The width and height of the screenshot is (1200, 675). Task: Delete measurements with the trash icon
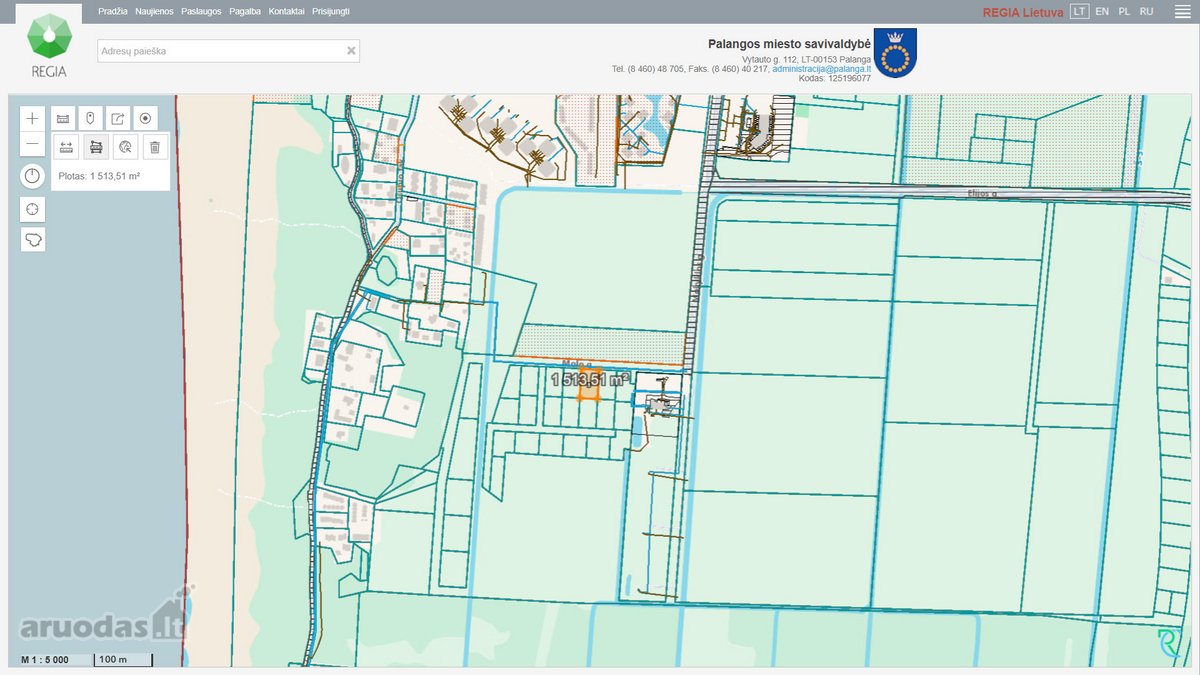click(155, 147)
